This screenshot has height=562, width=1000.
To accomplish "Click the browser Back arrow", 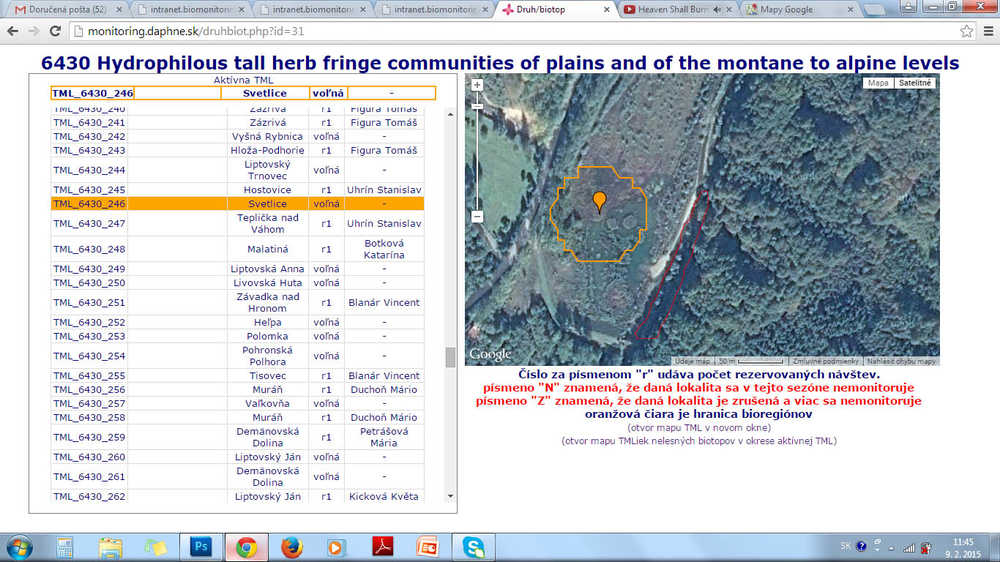I will 12,31.
